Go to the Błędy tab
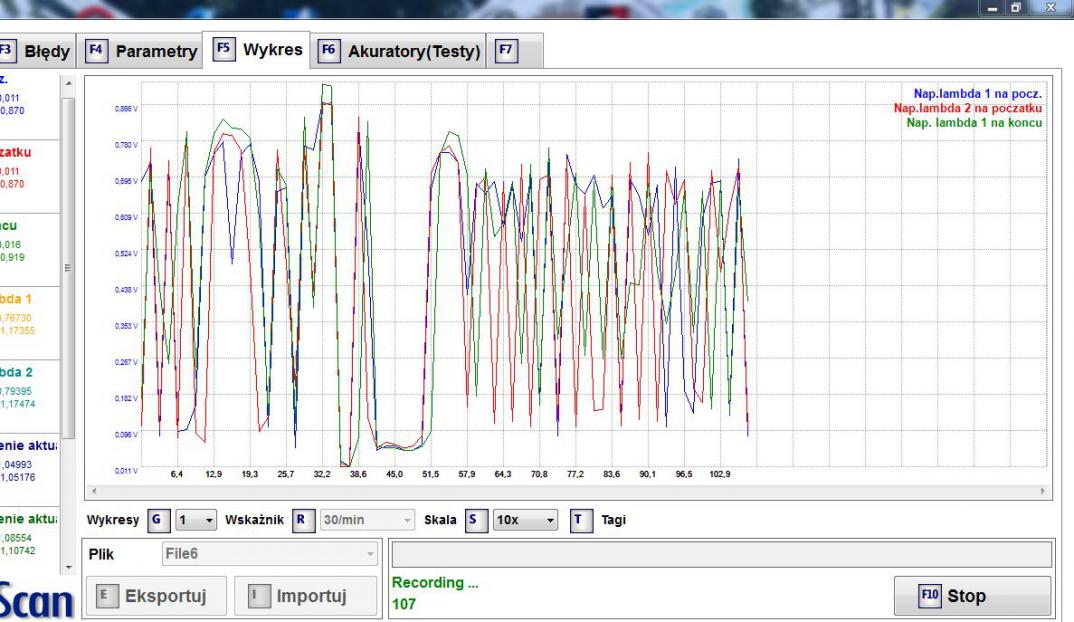This screenshot has height=622, width=1074. tap(36, 50)
